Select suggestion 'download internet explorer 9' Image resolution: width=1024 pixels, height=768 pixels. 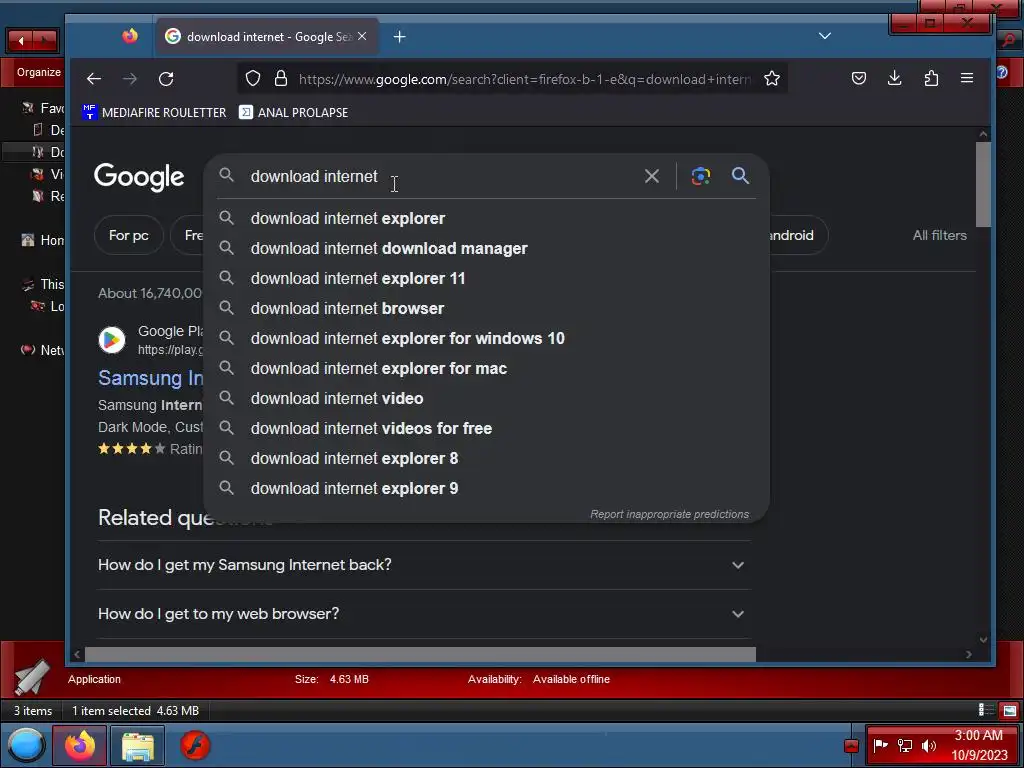[x=487, y=488]
